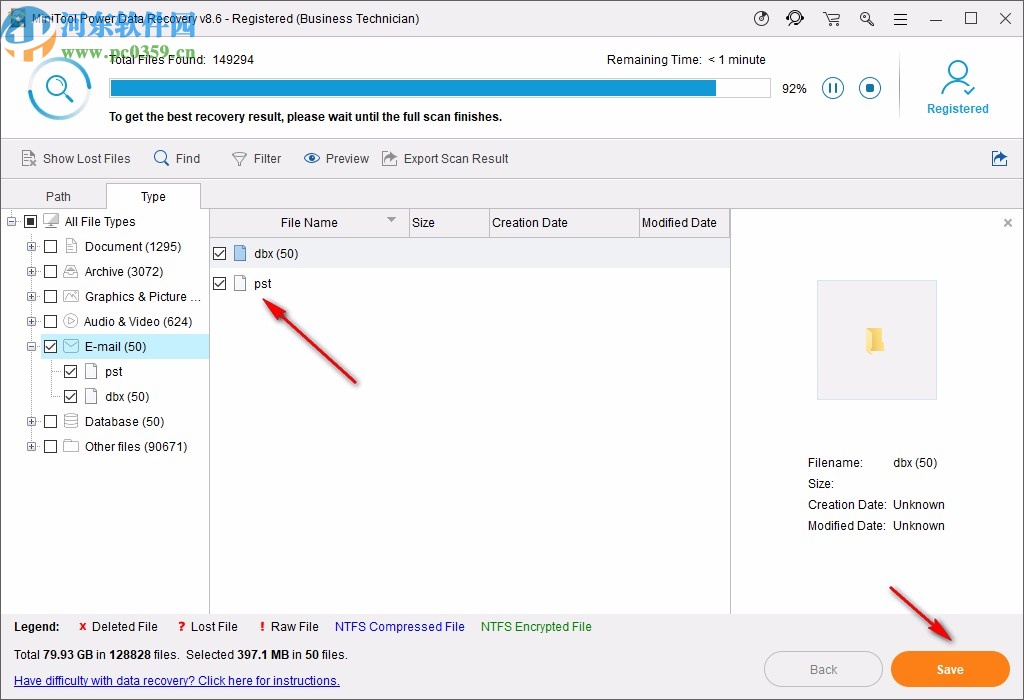
Task: Open the Find tool
Action: [177, 158]
